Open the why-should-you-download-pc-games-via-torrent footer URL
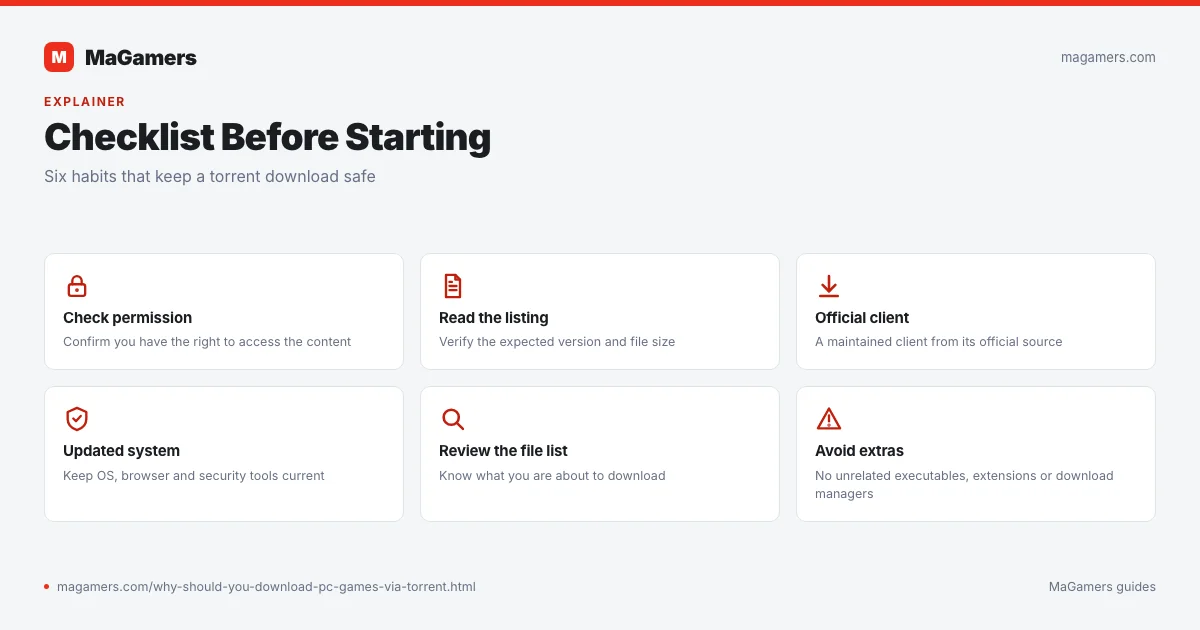Viewport: 1200px width, 630px height. (266, 587)
